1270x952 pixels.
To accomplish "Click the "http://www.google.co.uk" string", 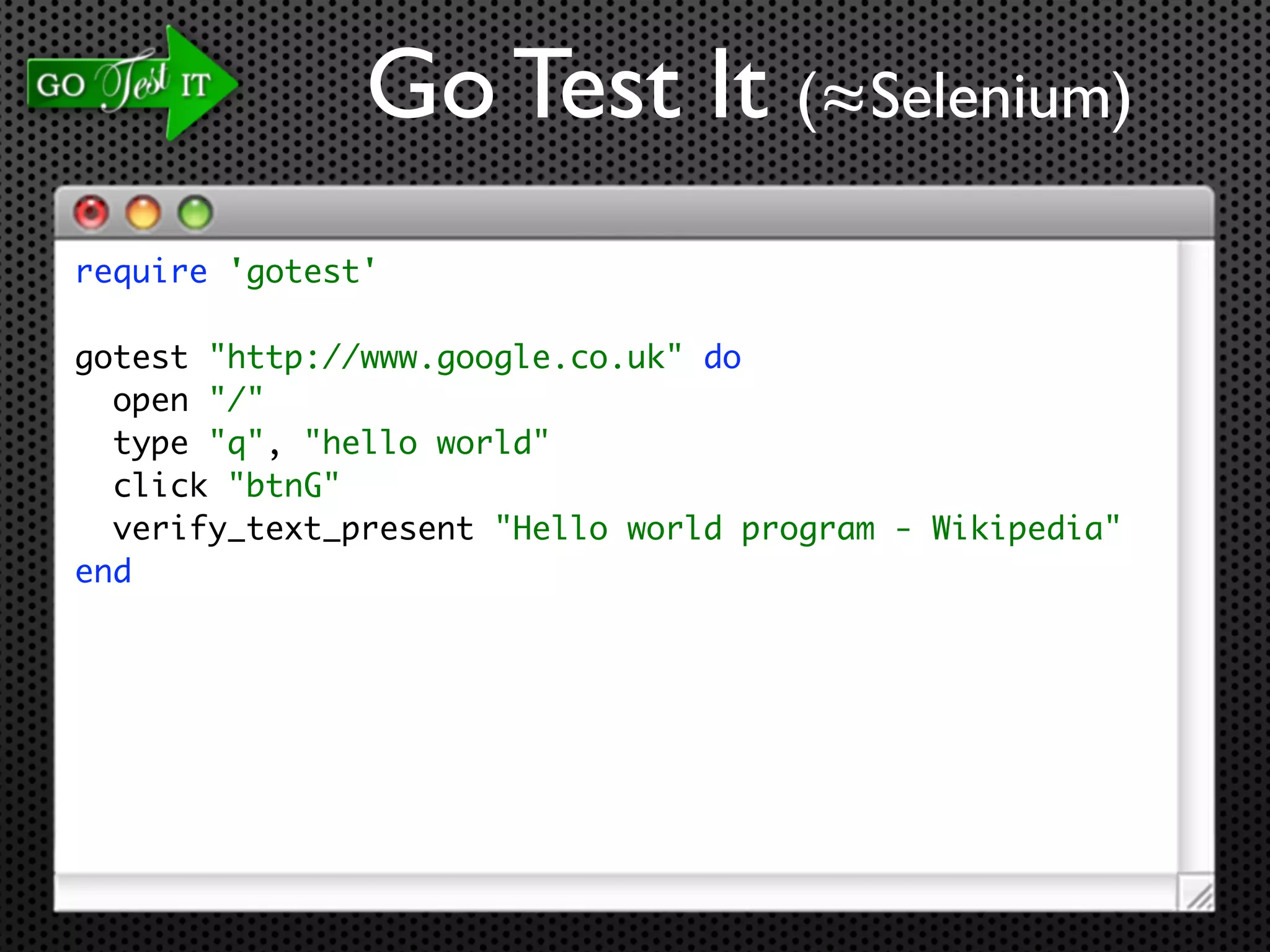I will click(x=446, y=358).
